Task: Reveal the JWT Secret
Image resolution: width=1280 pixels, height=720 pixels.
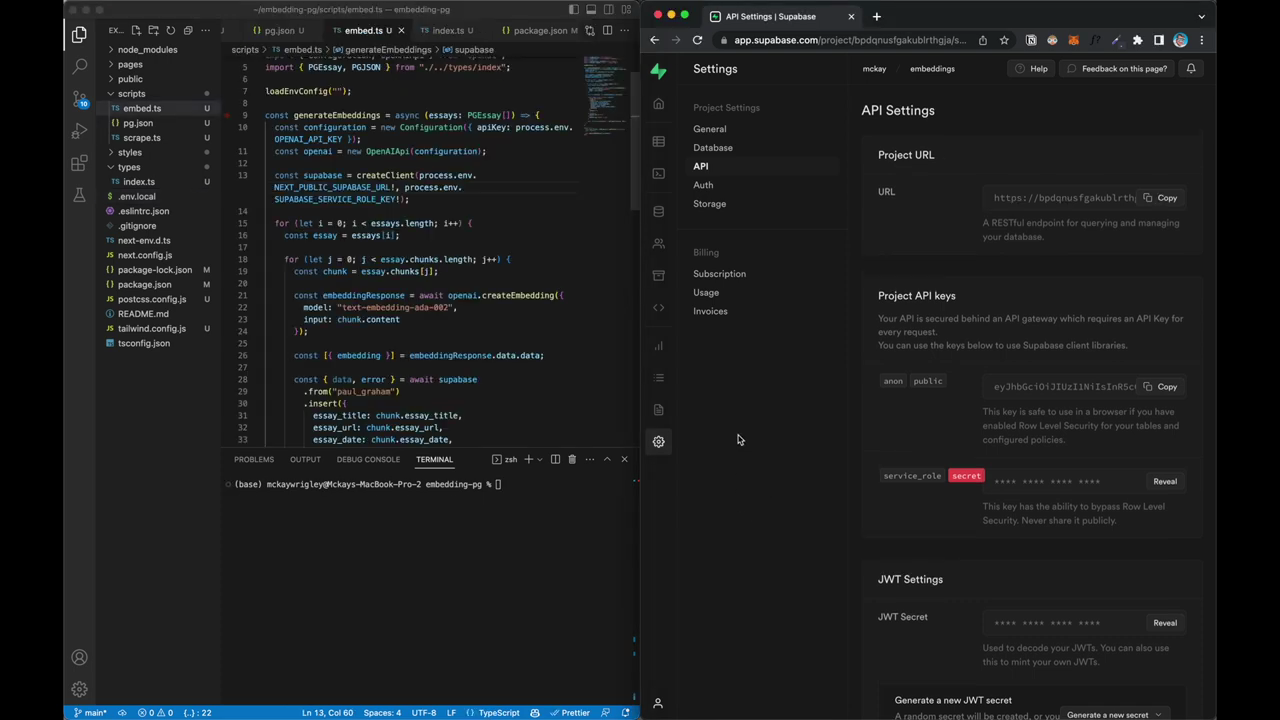Action: pos(1165,623)
